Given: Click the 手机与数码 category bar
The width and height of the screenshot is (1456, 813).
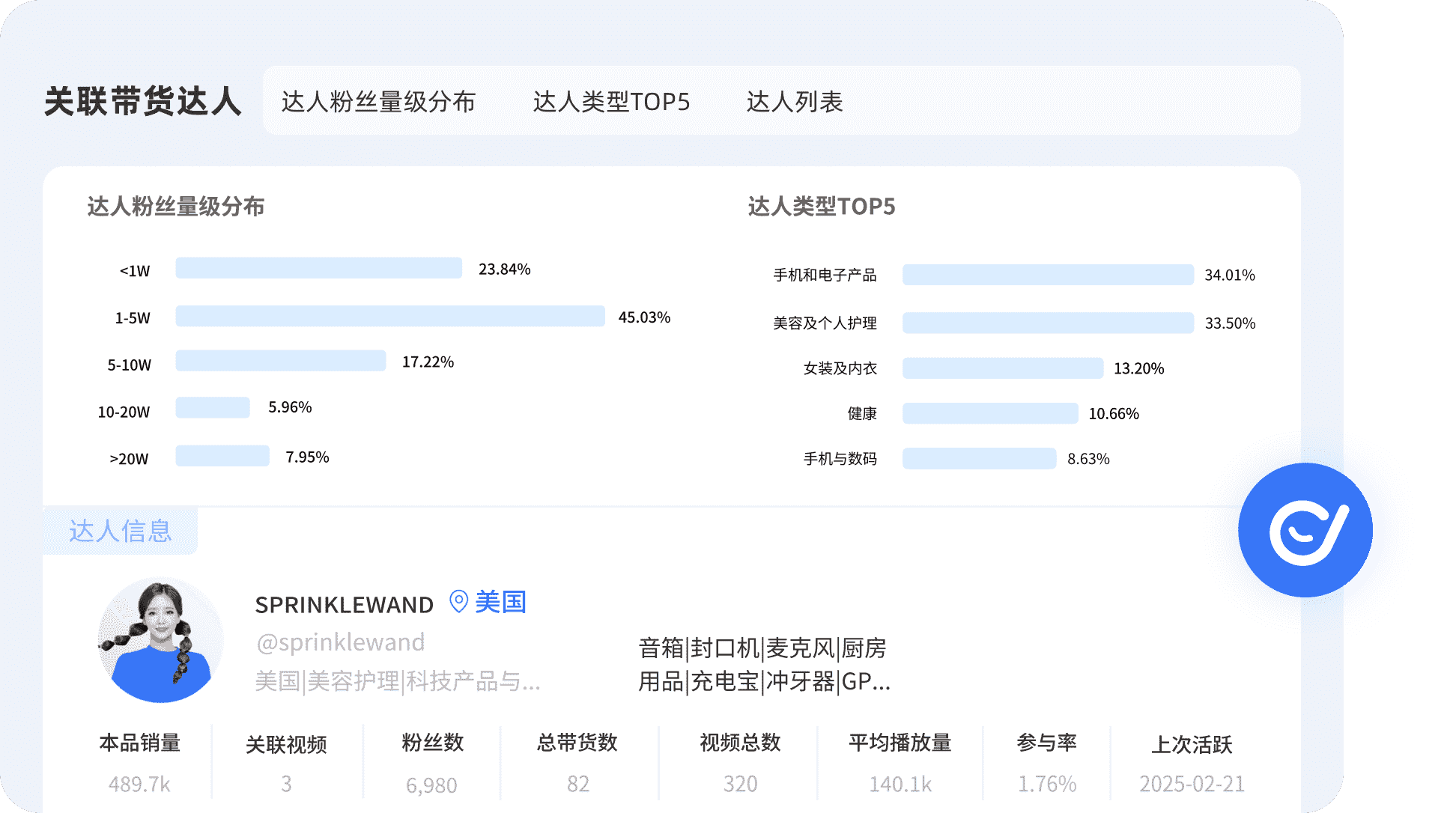Looking at the screenshot, I should click(979, 458).
